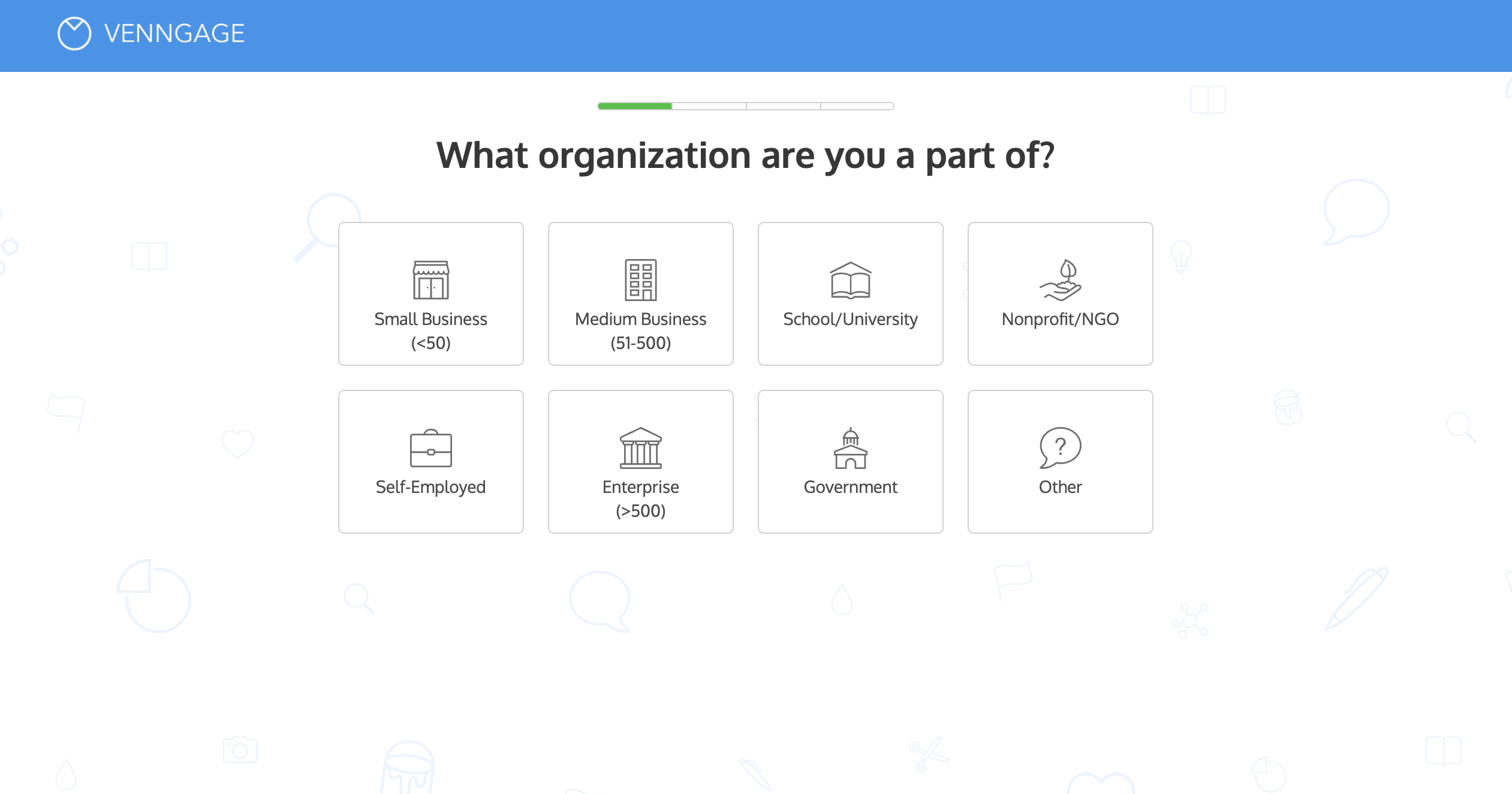Select the Government organization option

850,461
